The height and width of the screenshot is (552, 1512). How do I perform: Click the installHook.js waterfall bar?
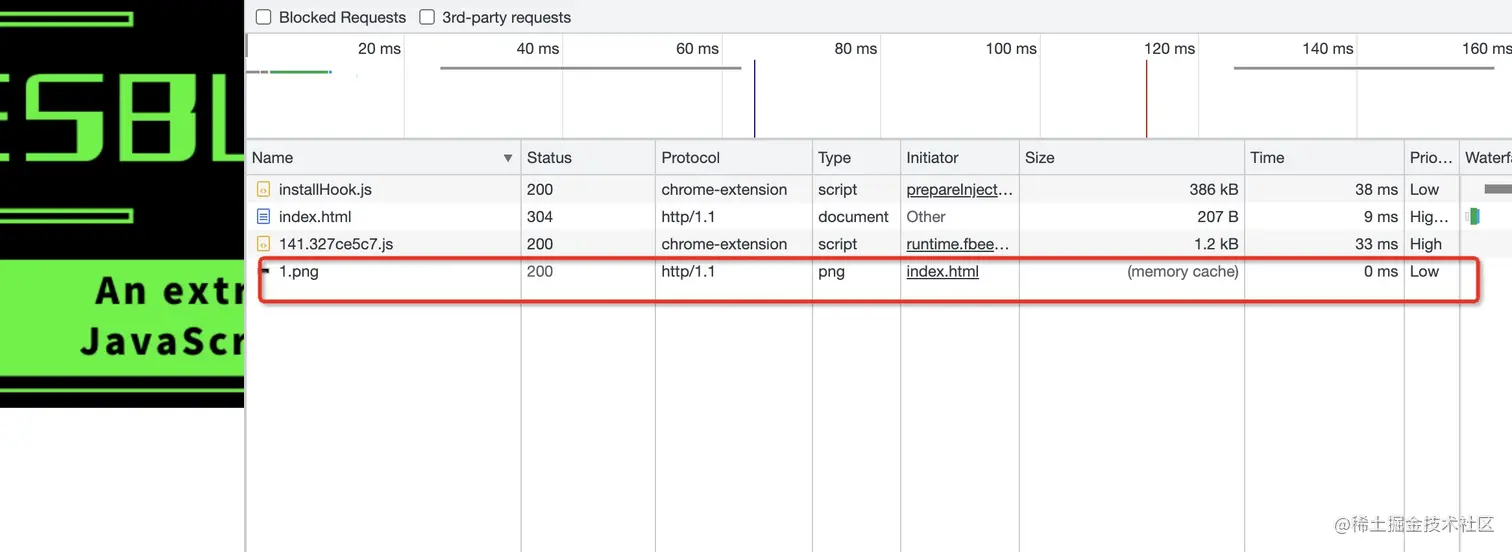(1498, 189)
